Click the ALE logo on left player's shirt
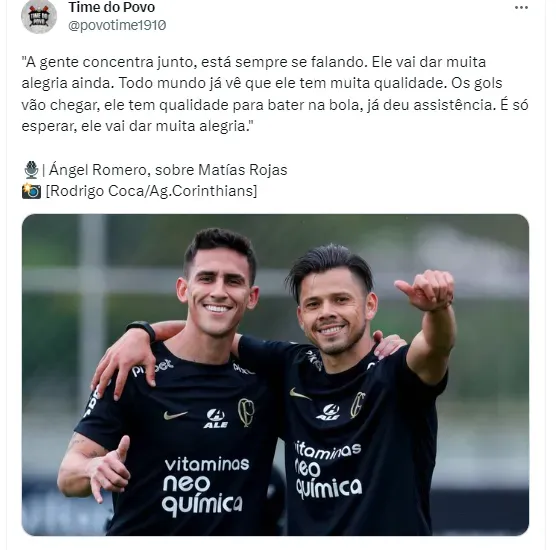This screenshot has width=556, height=550. click(x=216, y=418)
